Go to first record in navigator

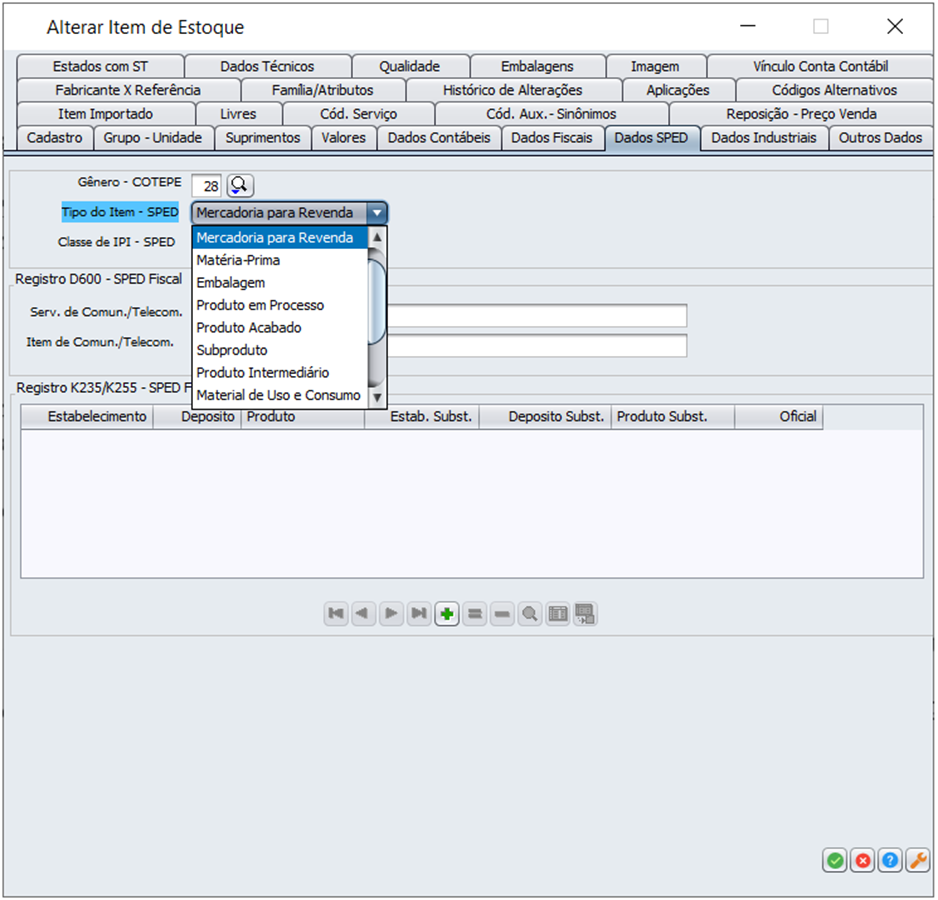tap(336, 614)
